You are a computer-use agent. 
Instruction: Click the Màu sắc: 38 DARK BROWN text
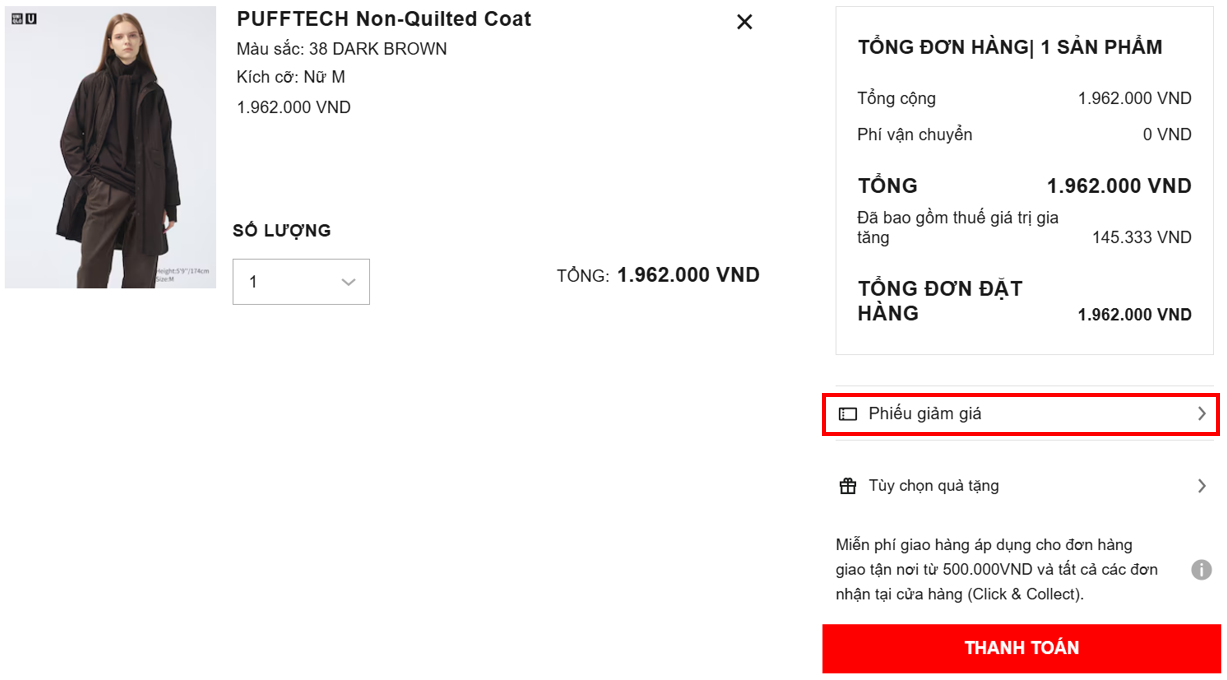(x=342, y=49)
